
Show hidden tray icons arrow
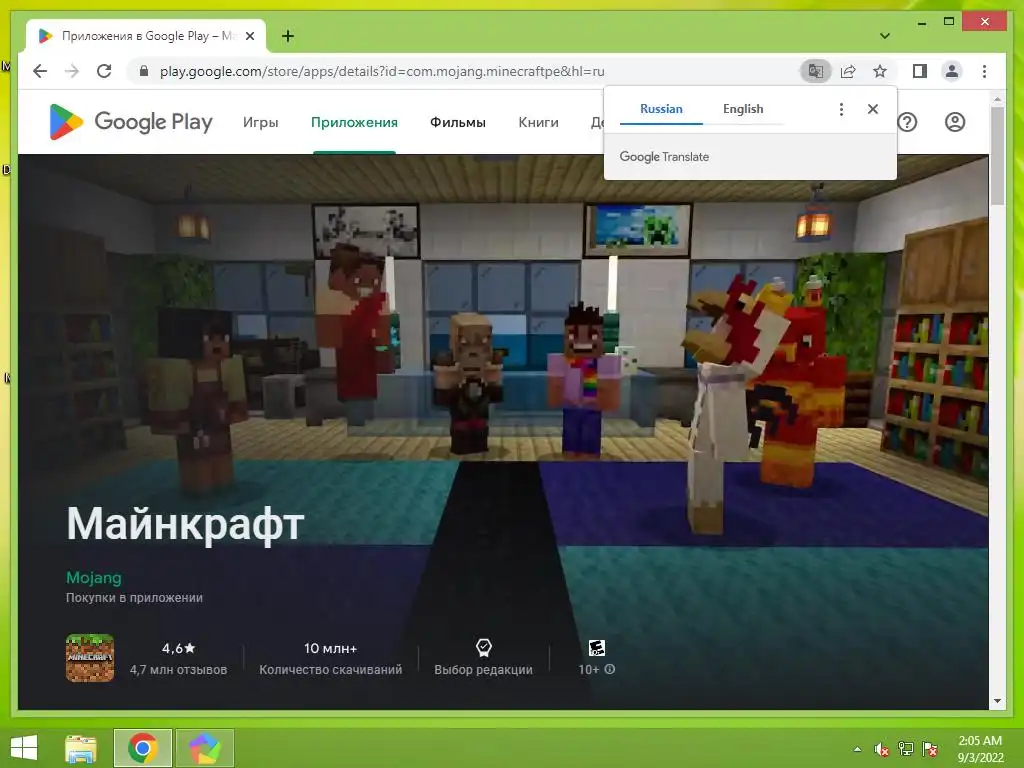click(857, 749)
